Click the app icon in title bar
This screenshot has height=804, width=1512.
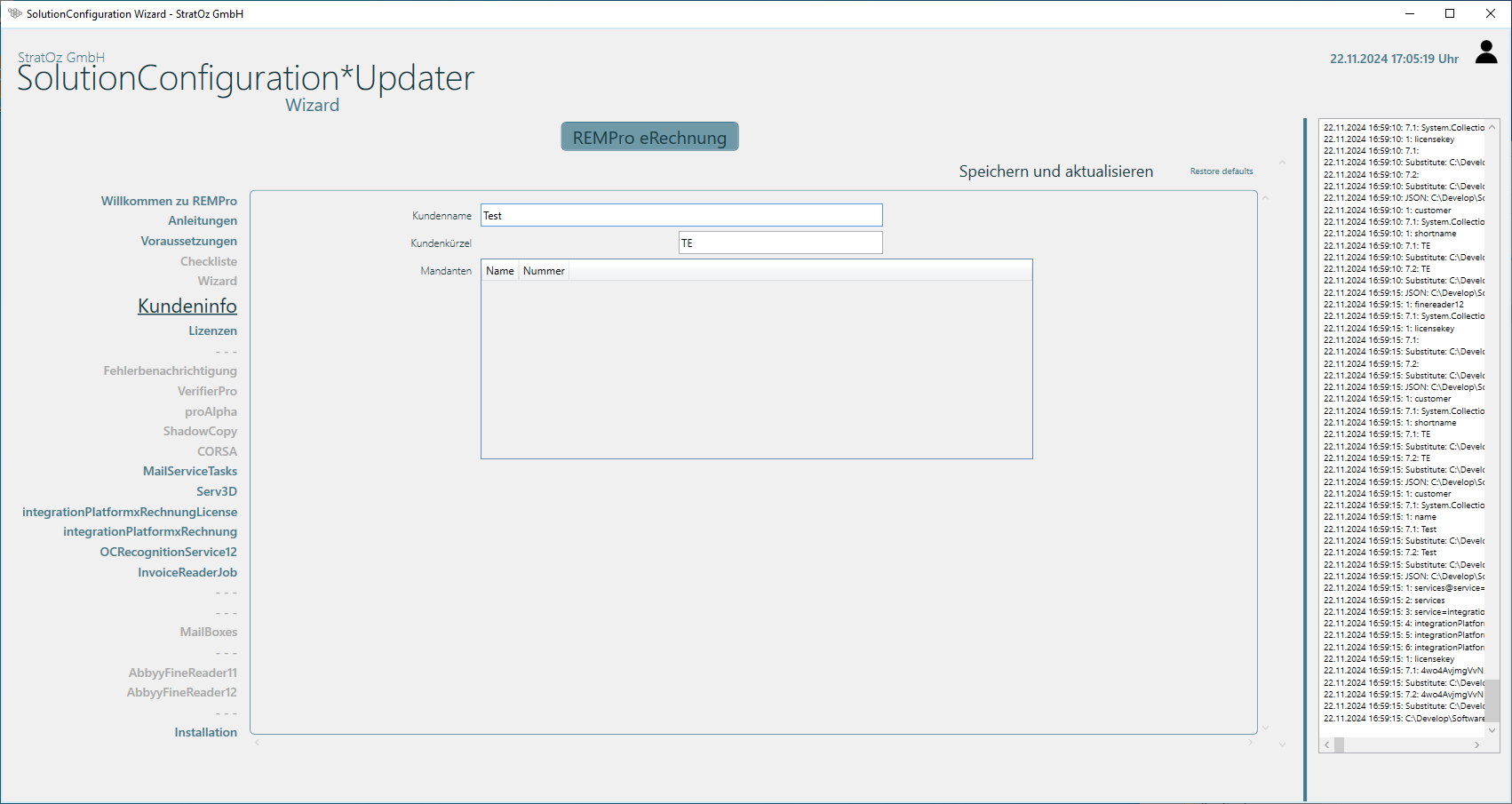pyautogui.click(x=14, y=13)
